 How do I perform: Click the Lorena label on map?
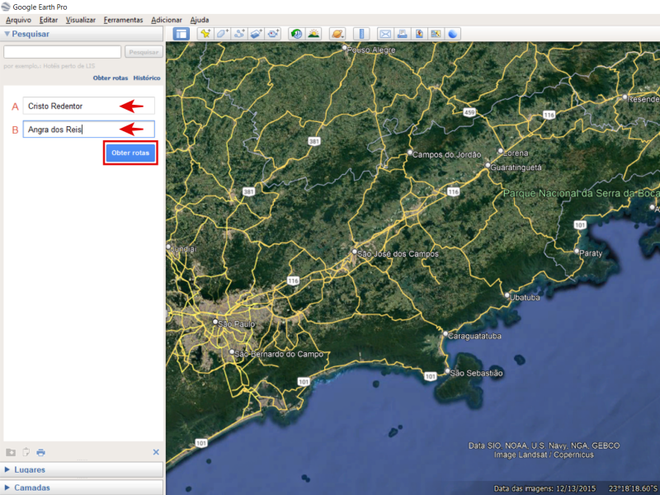pos(516,153)
